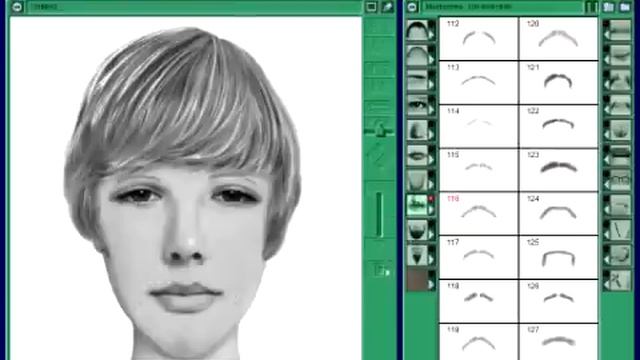Pick the dark arched mustache 121

point(558,82)
